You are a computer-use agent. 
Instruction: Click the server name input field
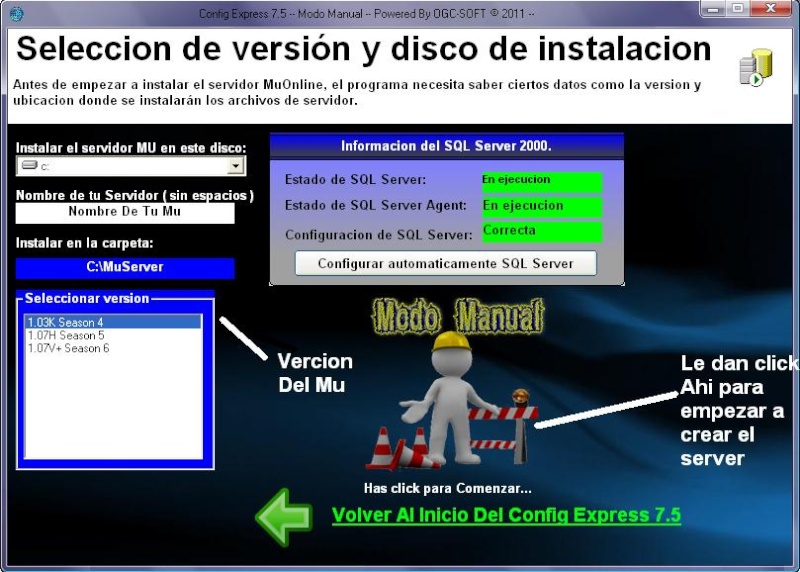(x=125, y=213)
